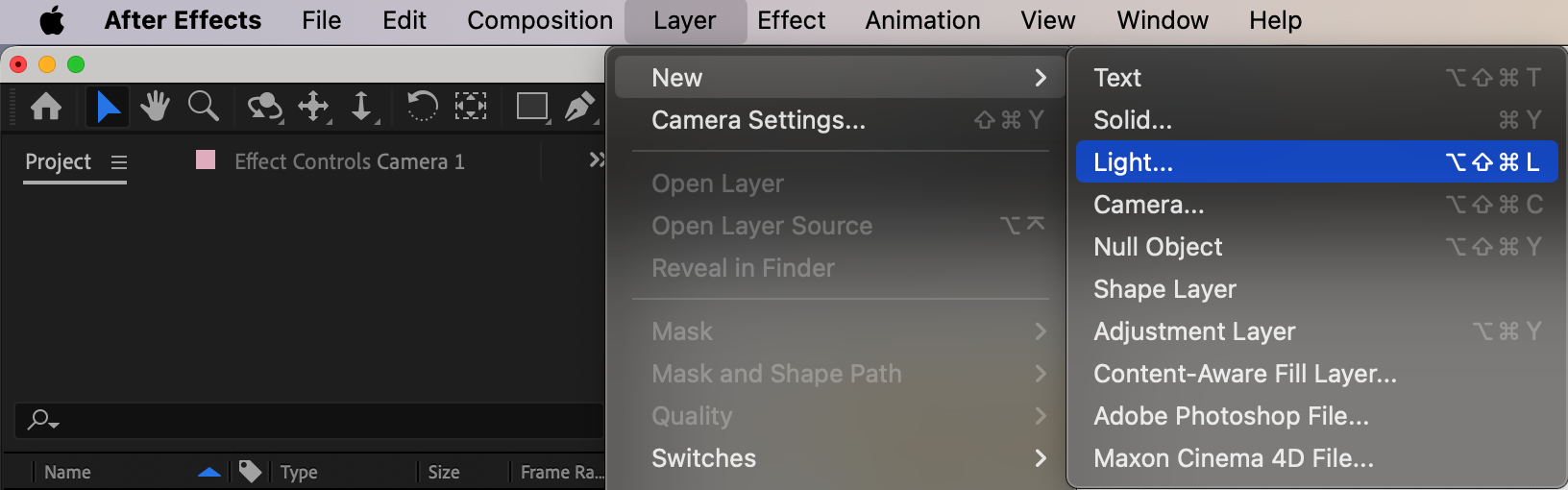Select the Zoom magnifier tool

point(203,106)
